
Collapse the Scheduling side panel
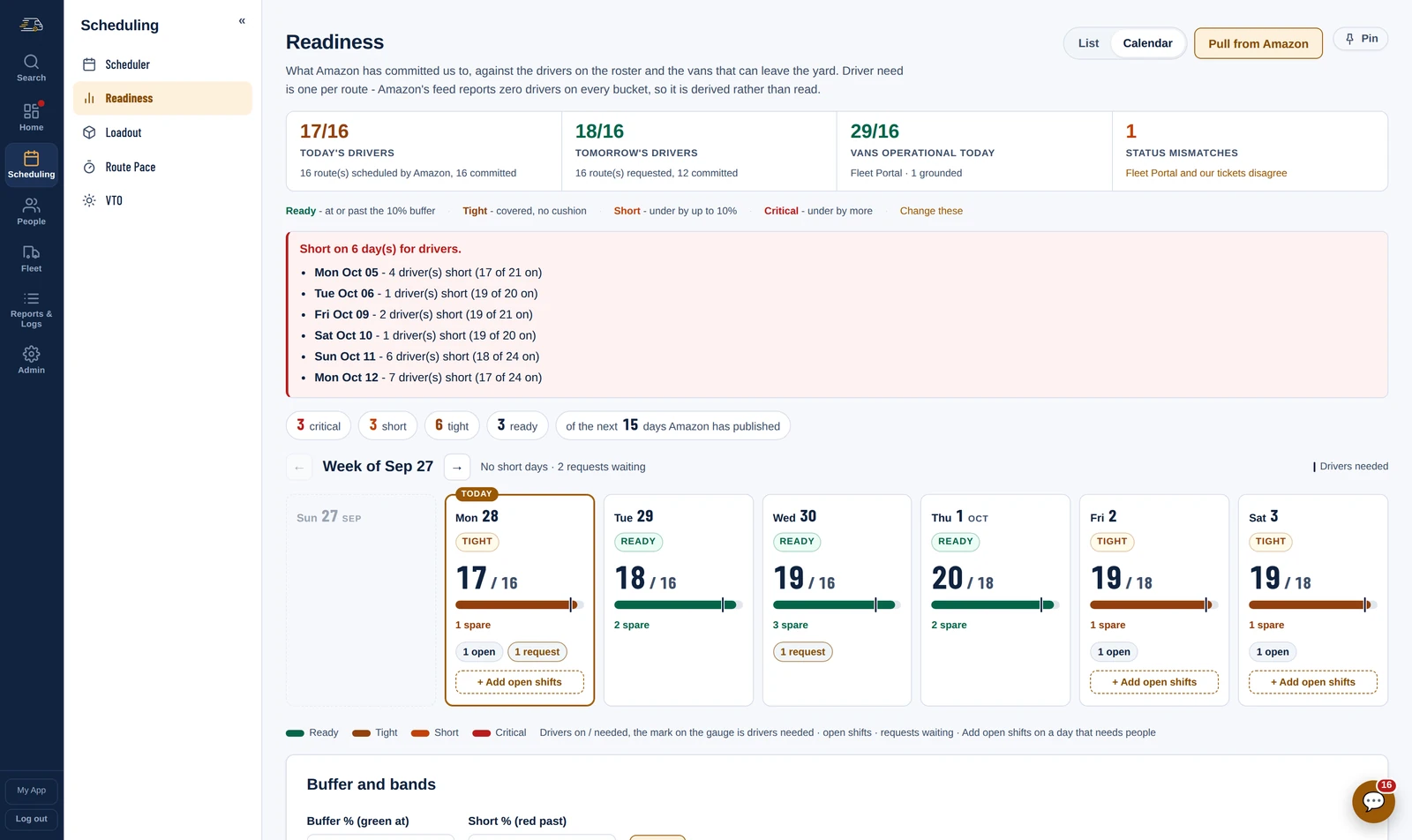[x=242, y=21]
